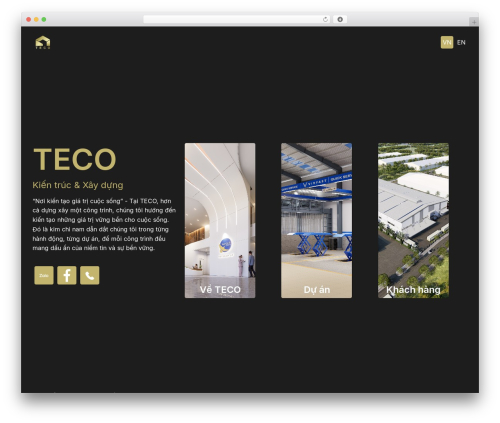Open the Facebook page icon
Screen dimensions: 500x423
click(x=67, y=275)
